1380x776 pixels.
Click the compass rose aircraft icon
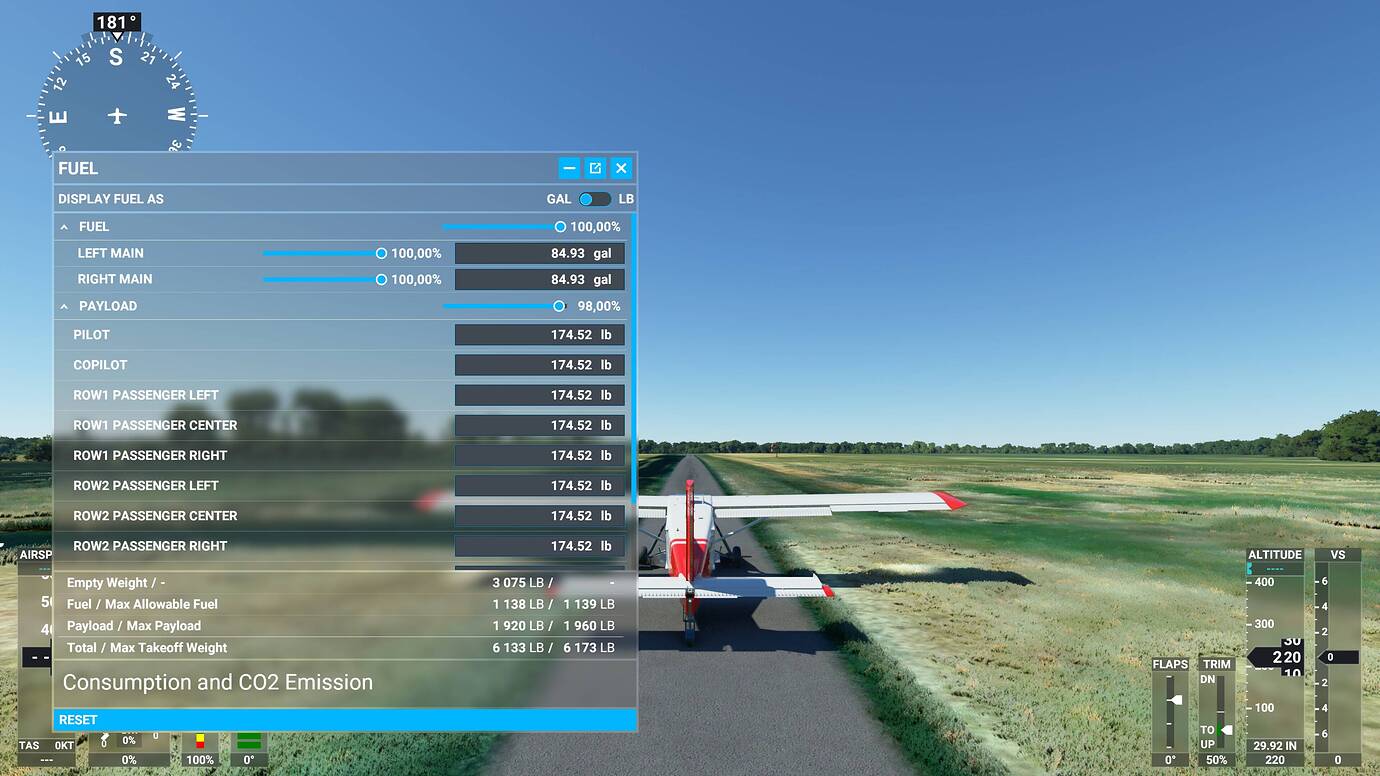(117, 116)
